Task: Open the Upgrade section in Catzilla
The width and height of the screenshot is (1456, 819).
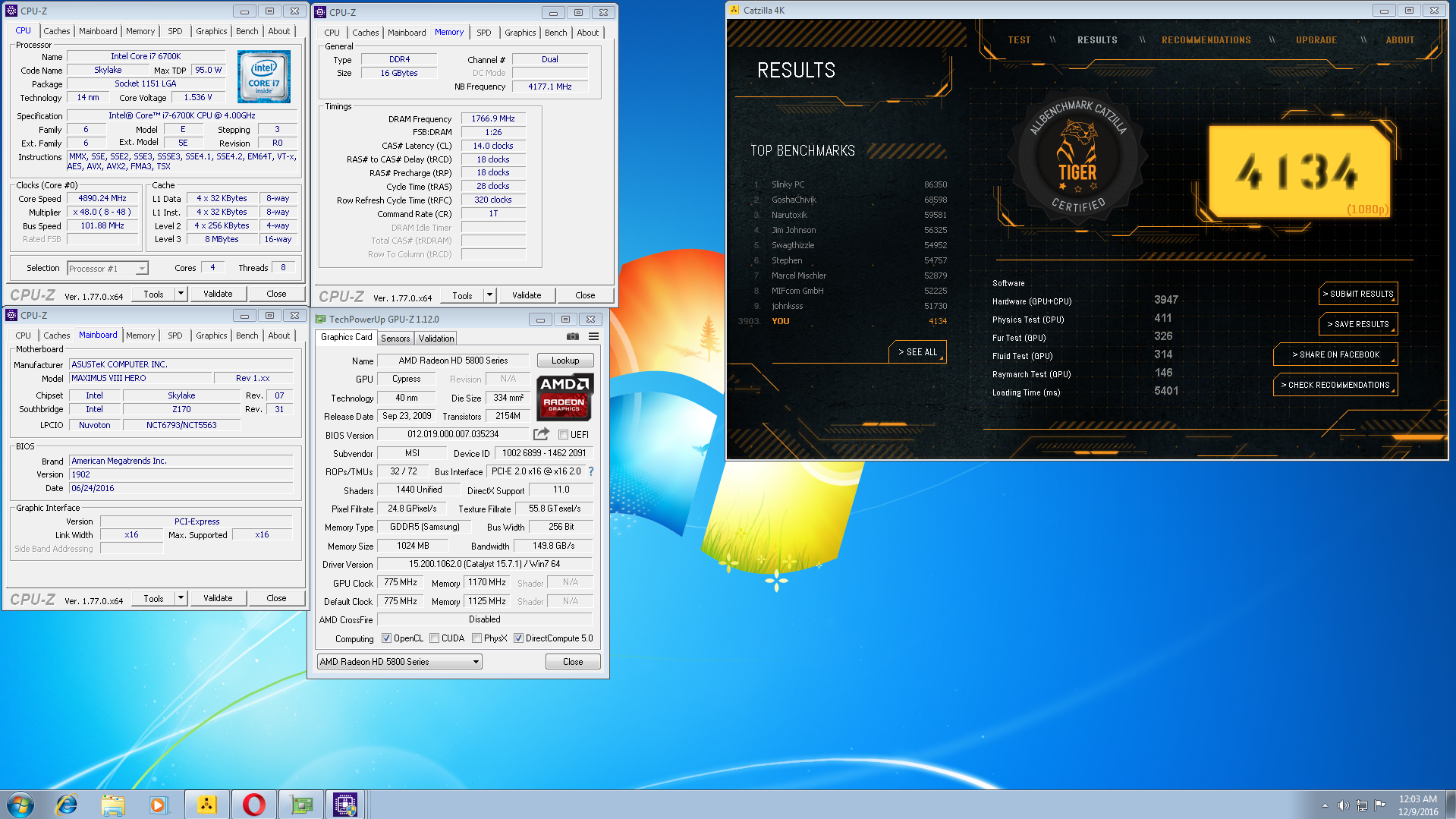Action: coord(1316,40)
